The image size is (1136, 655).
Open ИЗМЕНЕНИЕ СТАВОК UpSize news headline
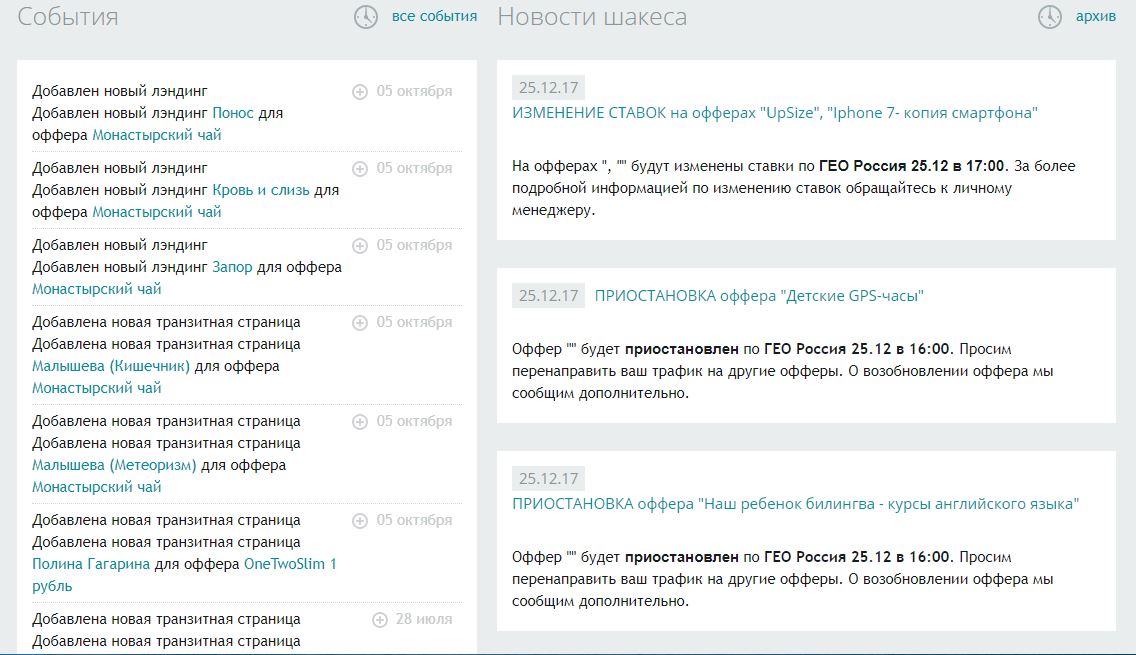pyautogui.click(x=774, y=113)
